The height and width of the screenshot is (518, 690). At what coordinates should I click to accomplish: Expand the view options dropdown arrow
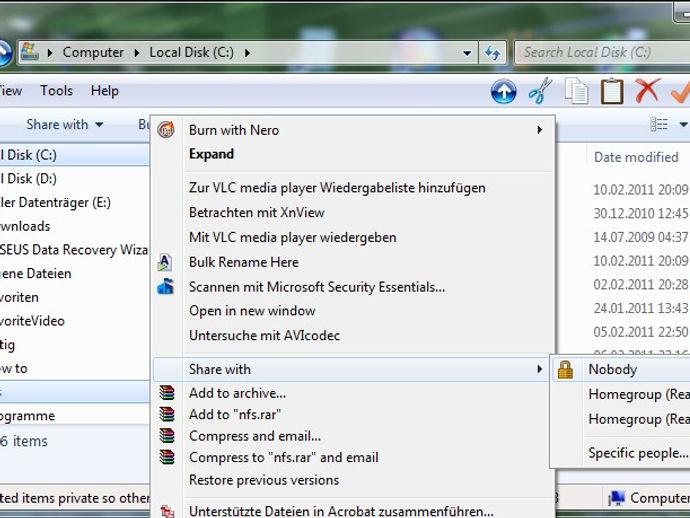[x=683, y=125]
